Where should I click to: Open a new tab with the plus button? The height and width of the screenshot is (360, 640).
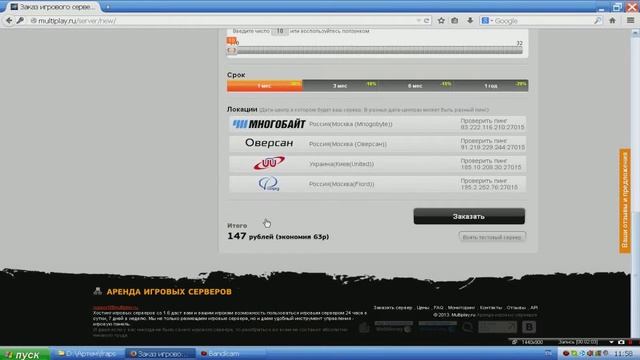pos(108,7)
